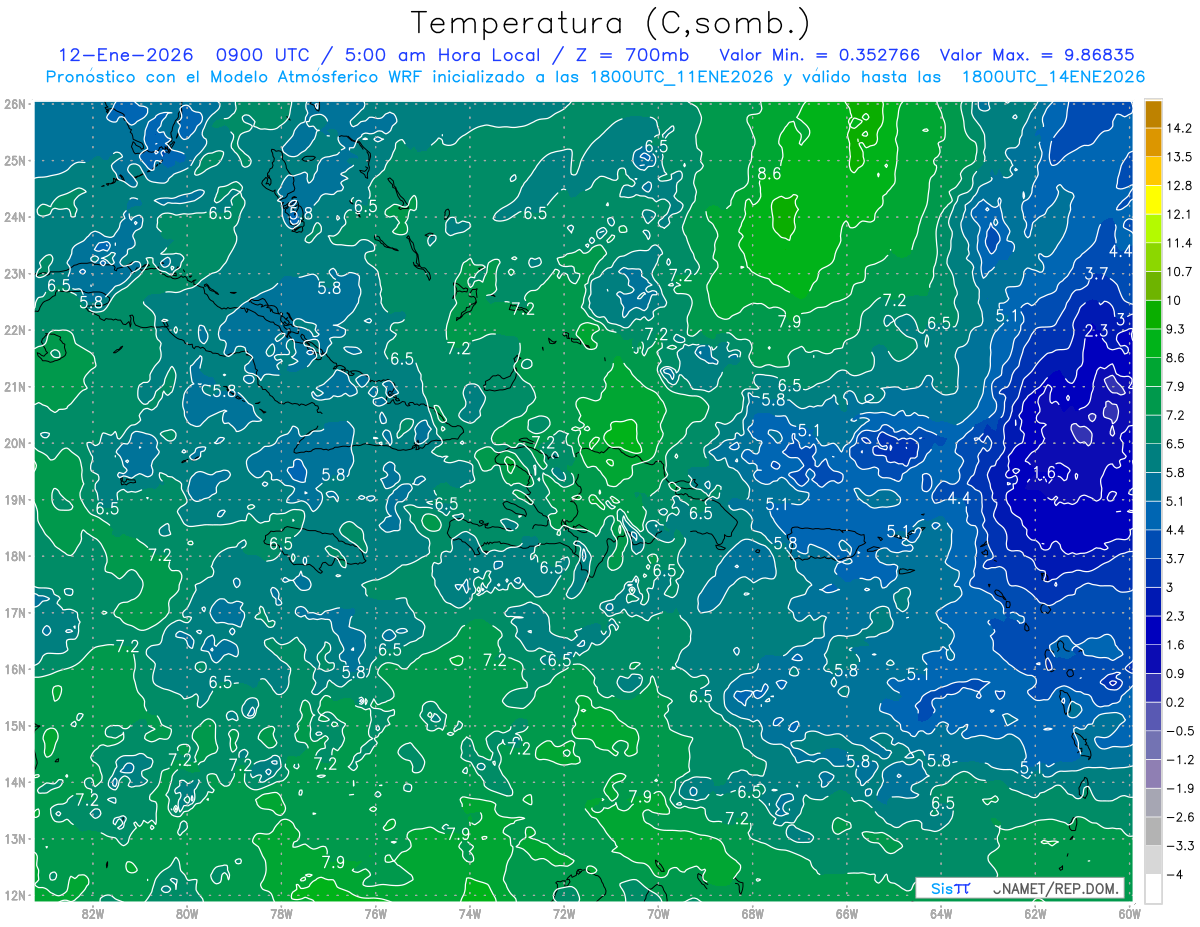Click the 19N latitude axis label
This screenshot has width=1200, height=927.
pos(16,499)
